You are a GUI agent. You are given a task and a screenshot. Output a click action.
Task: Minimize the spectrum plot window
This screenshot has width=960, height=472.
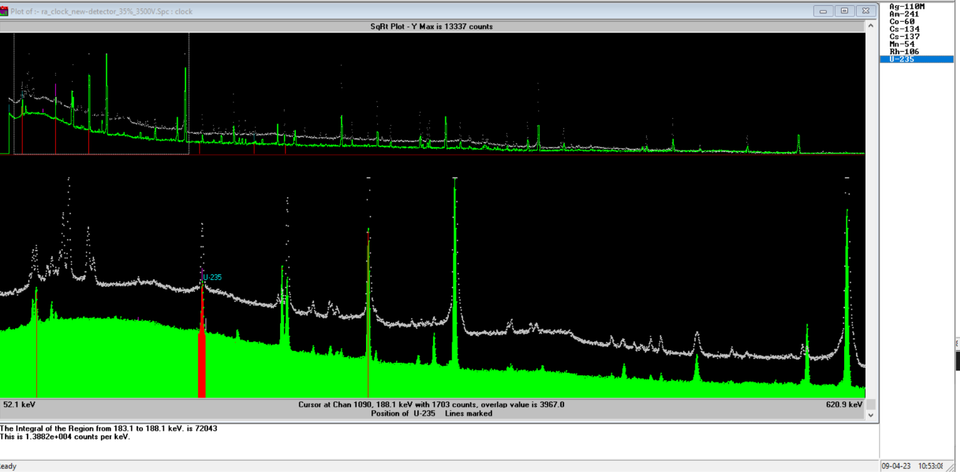click(823, 11)
